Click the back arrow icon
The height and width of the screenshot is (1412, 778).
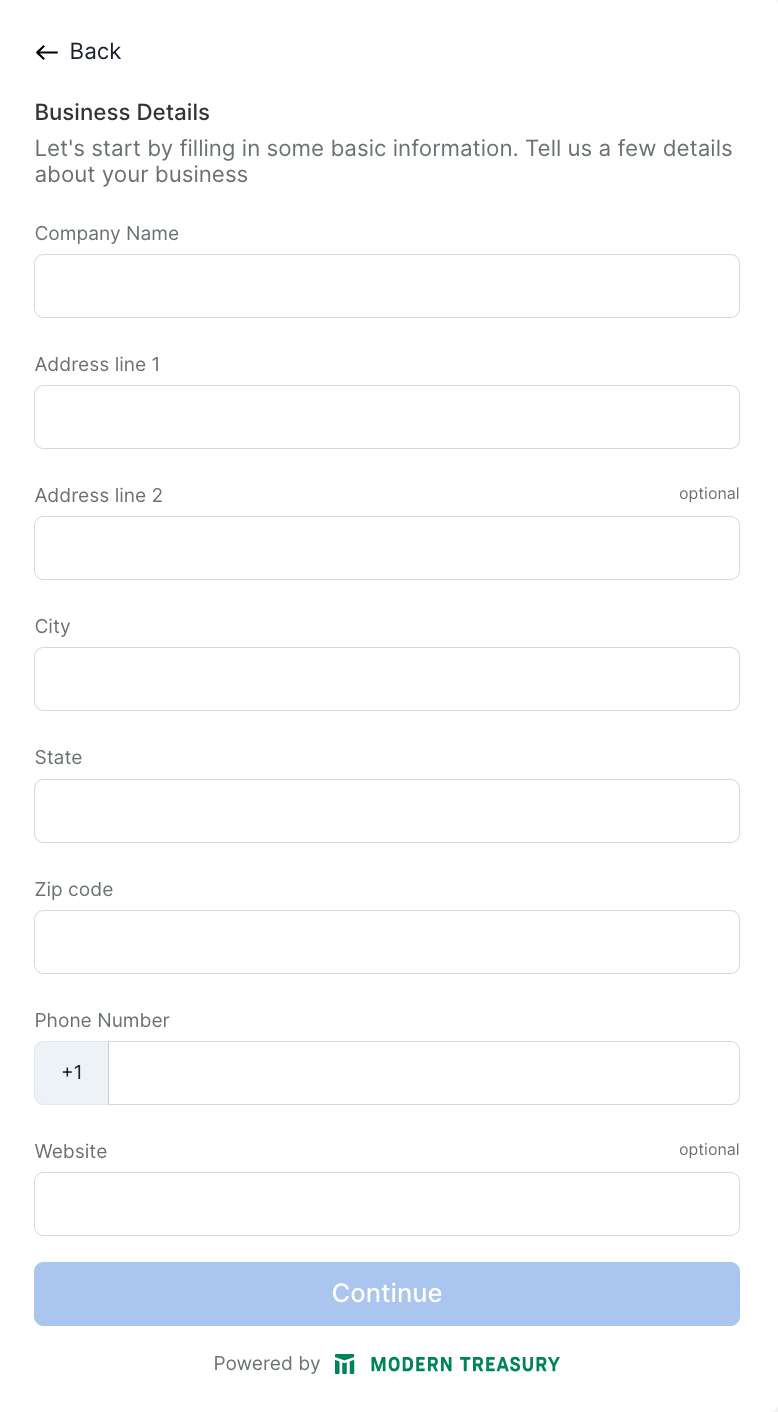46,51
